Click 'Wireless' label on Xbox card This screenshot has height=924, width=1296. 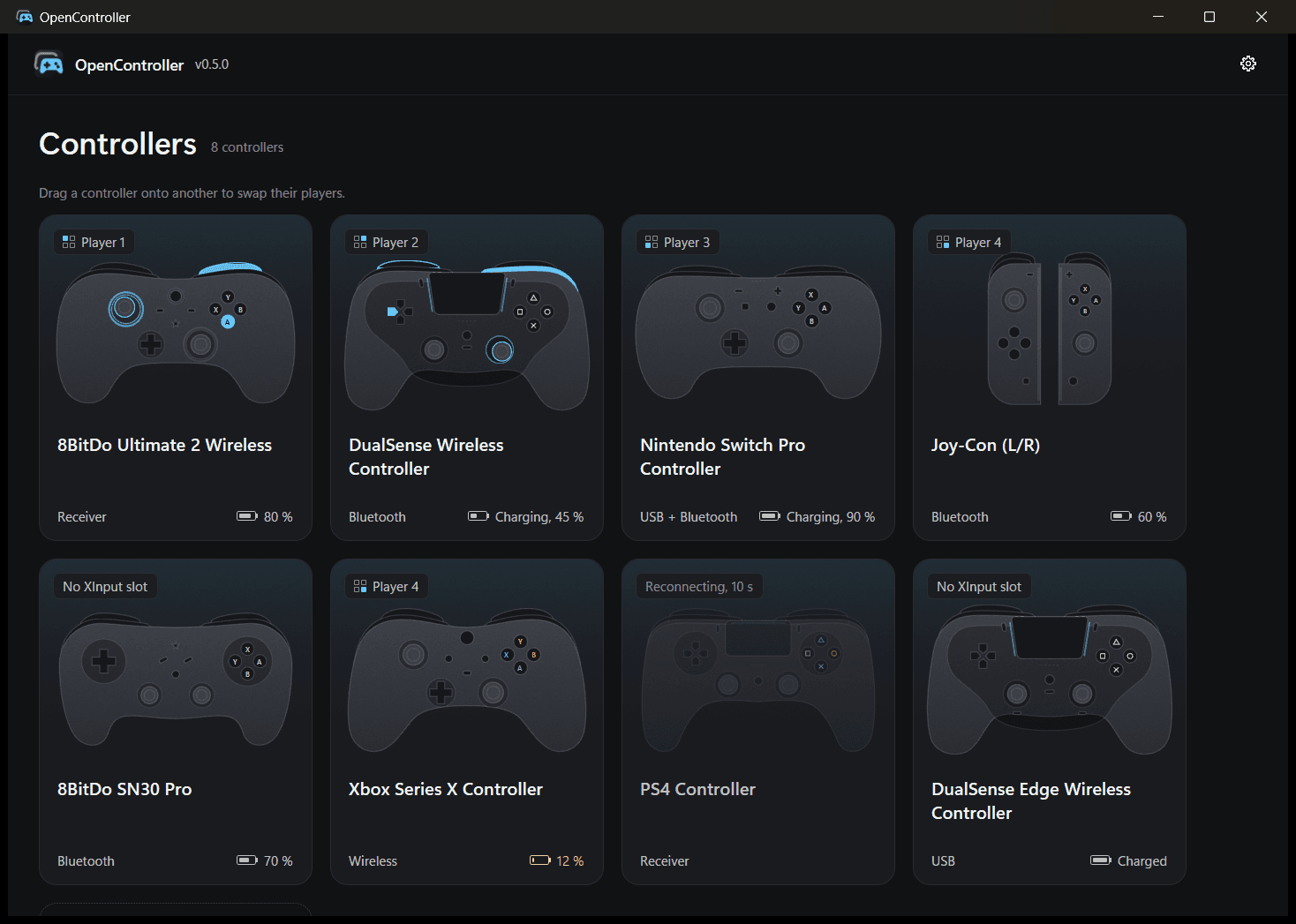(x=373, y=861)
